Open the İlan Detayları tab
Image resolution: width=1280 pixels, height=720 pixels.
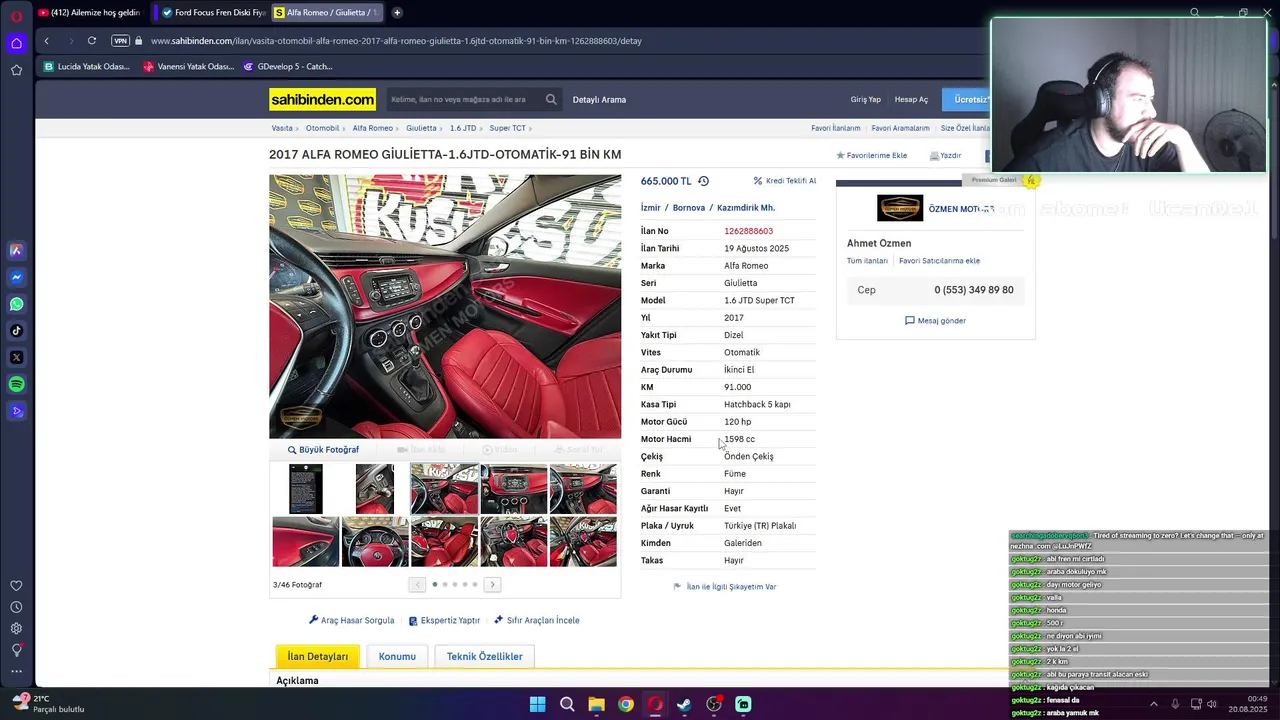click(x=318, y=656)
